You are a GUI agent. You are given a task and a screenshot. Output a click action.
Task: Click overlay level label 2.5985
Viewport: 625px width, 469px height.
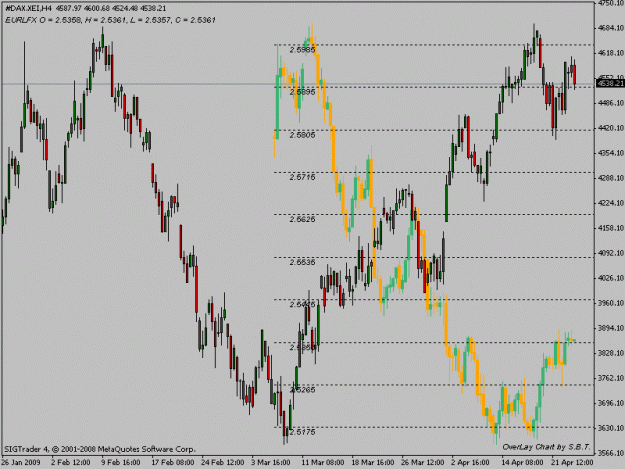pyautogui.click(x=302, y=50)
